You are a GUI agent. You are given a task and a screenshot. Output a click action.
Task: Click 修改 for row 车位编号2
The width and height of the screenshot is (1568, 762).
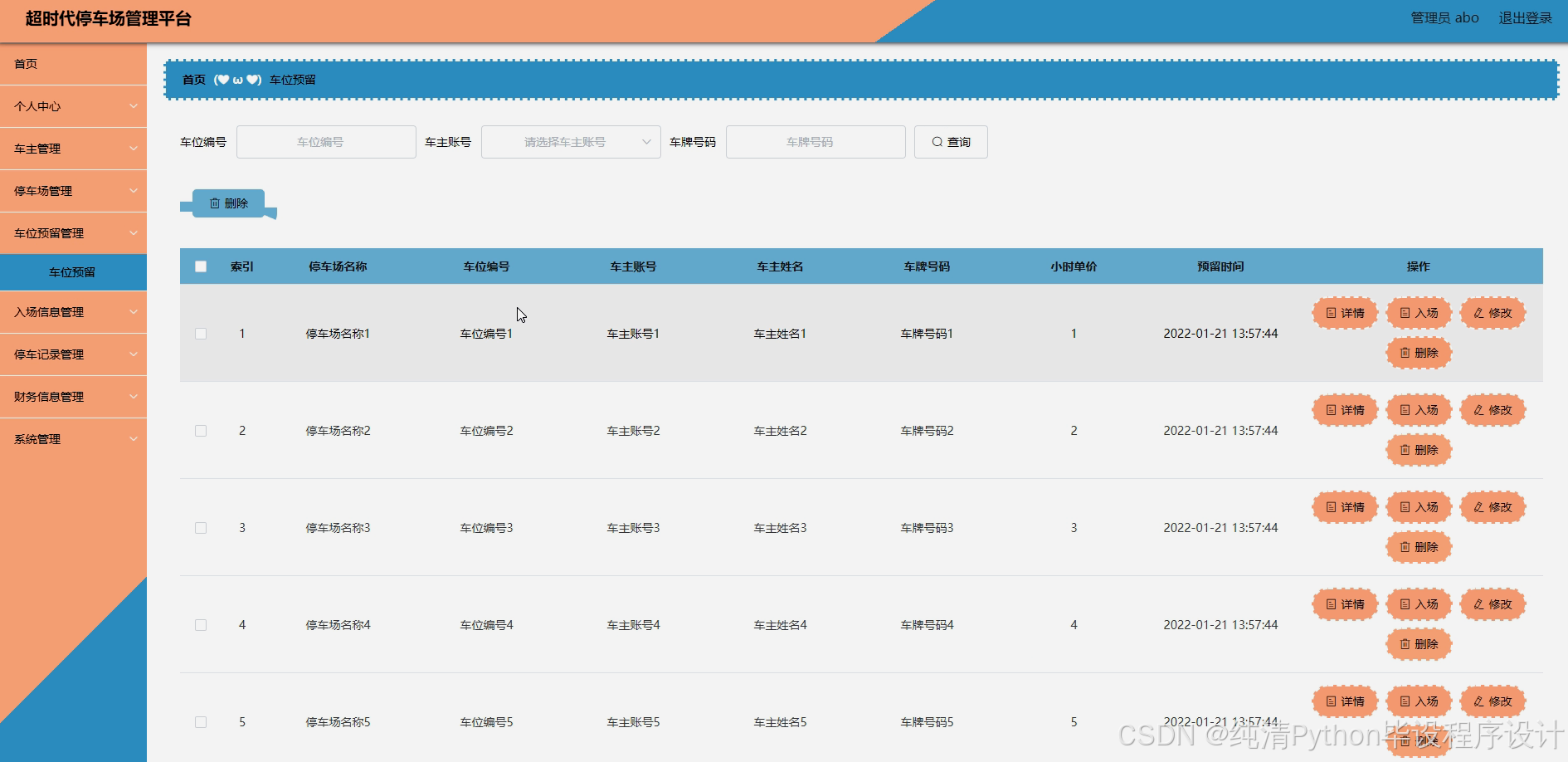1493,410
